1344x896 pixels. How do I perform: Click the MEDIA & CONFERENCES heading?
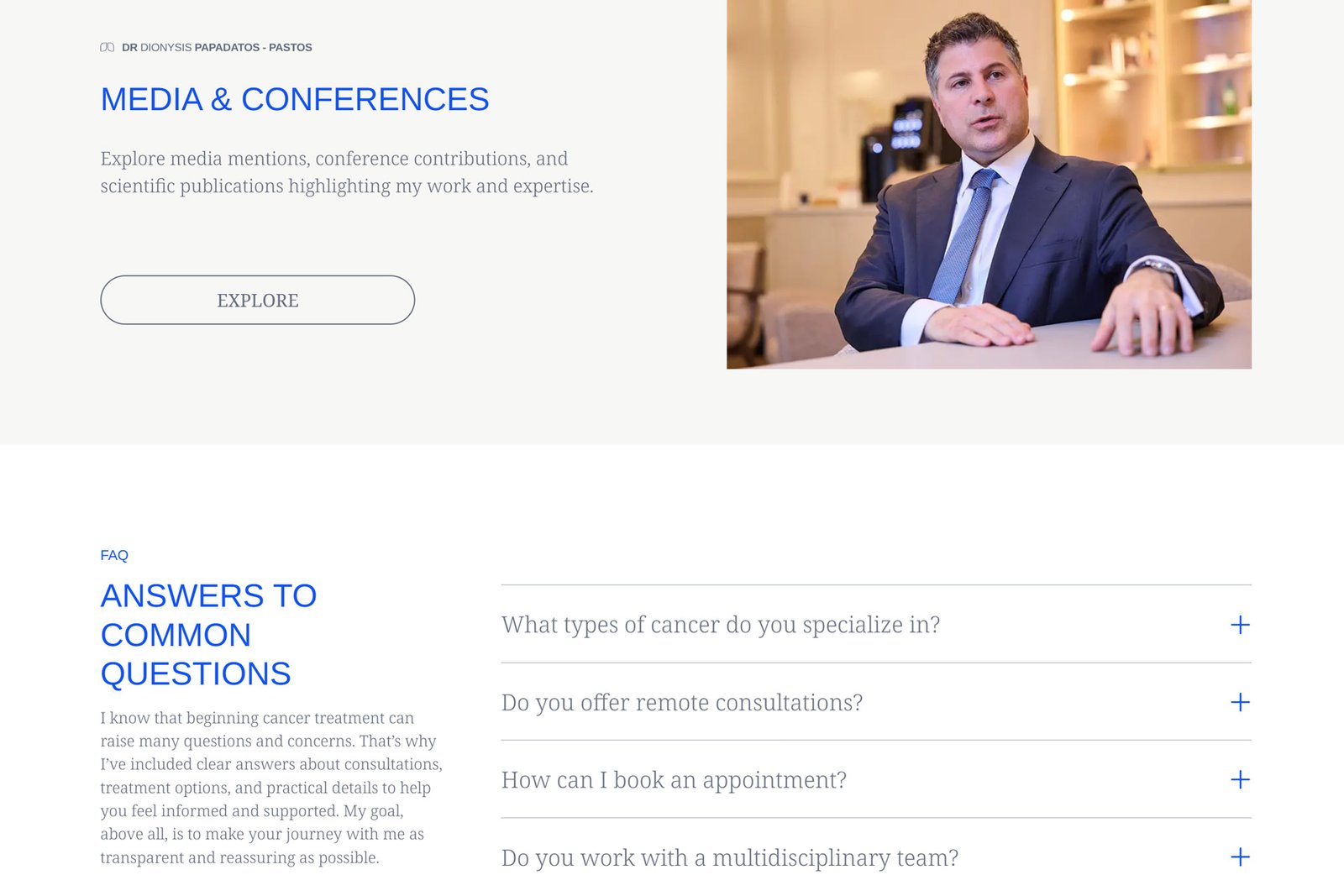point(295,100)
